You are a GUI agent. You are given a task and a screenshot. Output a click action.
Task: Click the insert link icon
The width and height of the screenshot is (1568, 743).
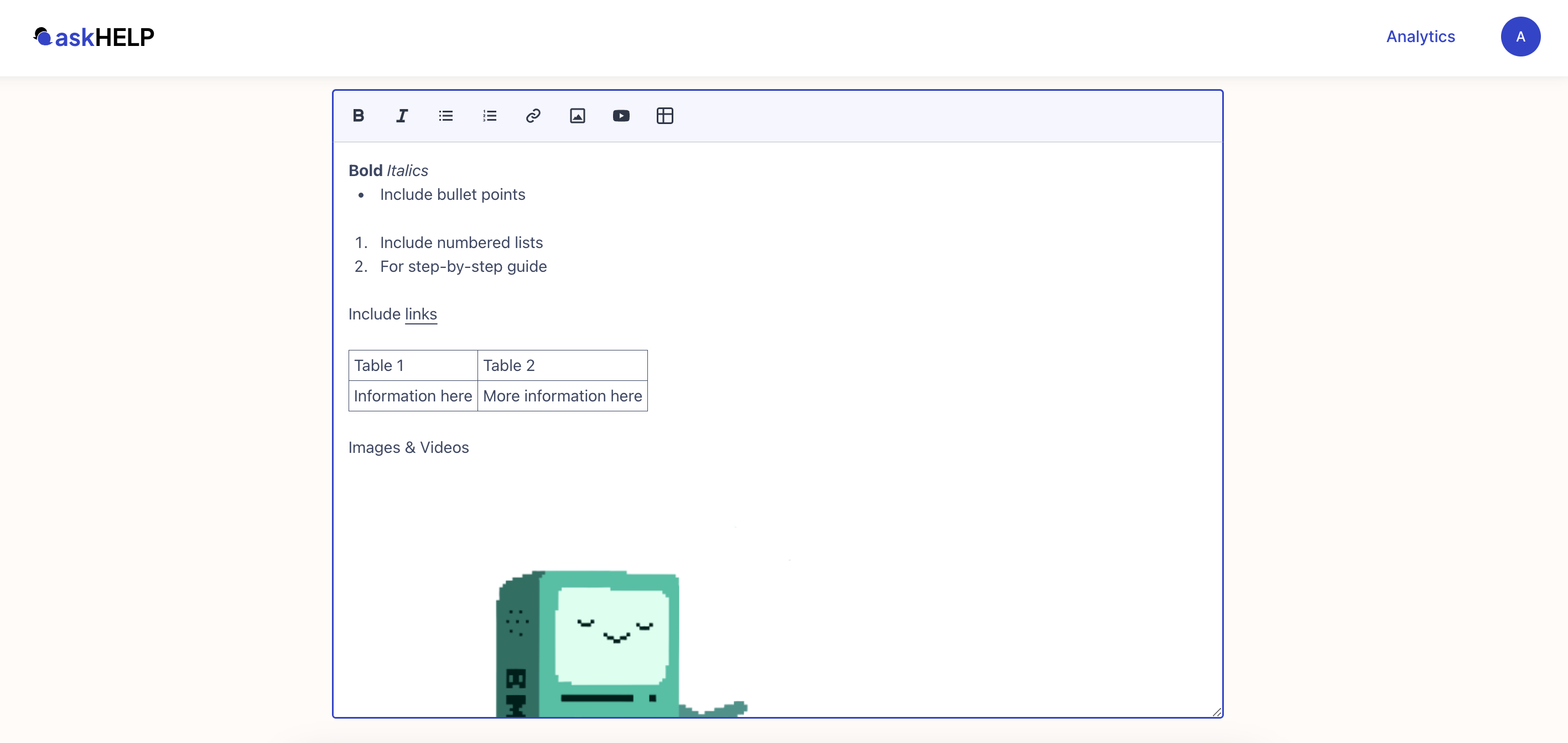click(x=533, y=116)
